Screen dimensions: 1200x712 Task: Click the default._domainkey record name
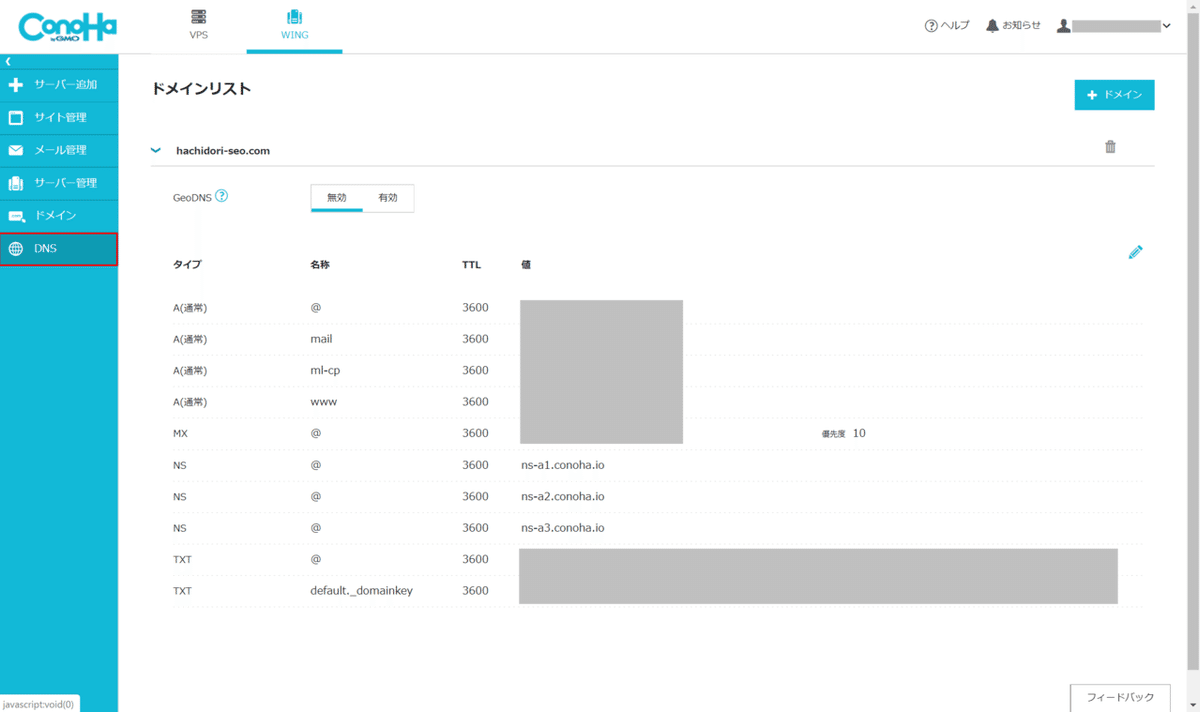point(361,591)
